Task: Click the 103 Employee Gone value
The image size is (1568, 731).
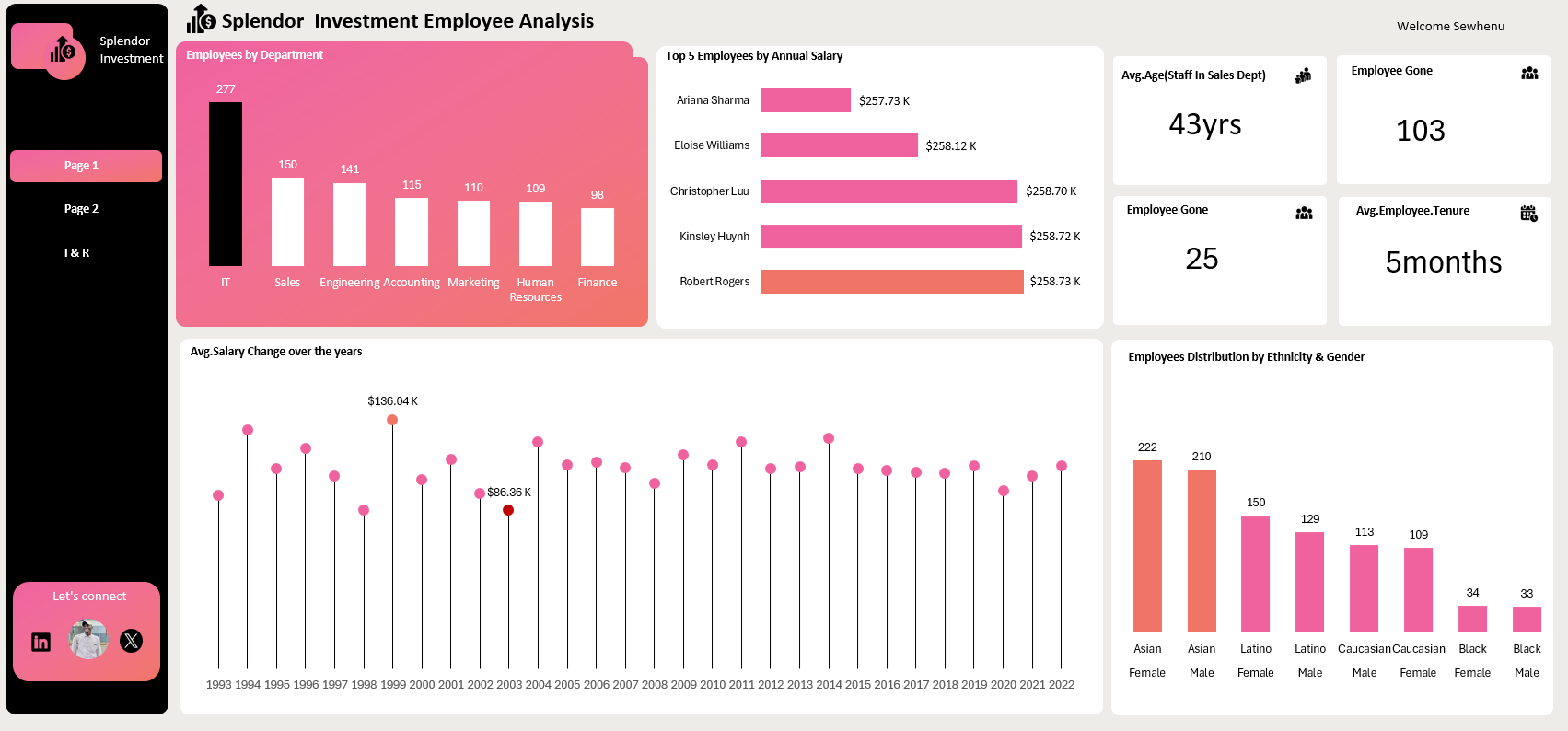Action: click(x=1421, y=131)
